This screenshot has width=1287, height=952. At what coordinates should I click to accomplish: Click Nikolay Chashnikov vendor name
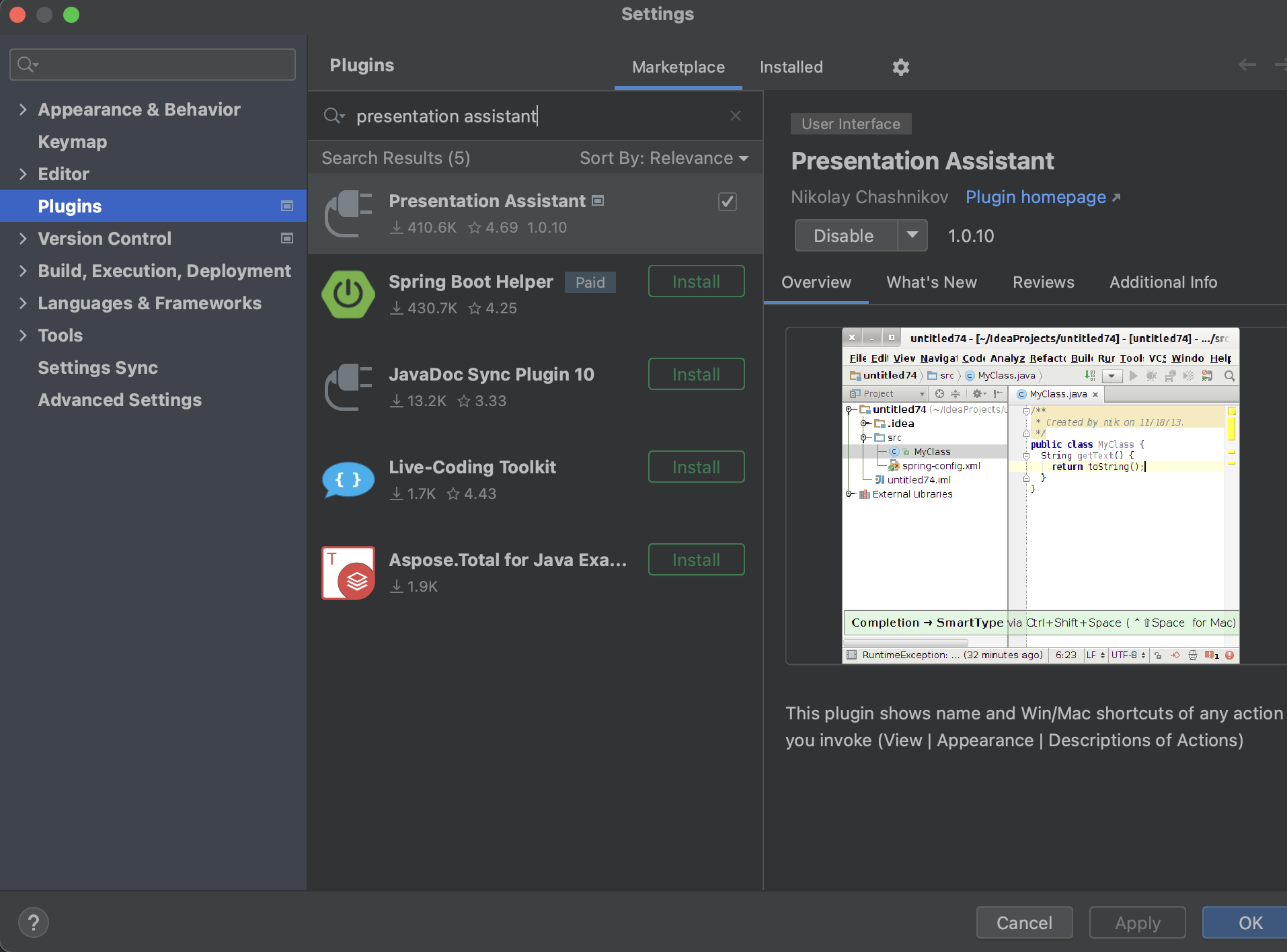pos(869,197)
